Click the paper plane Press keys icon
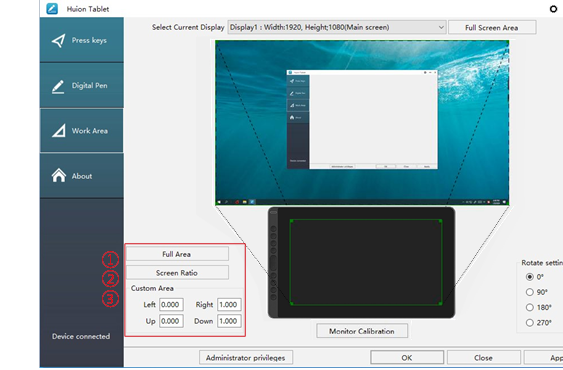 (x=59, y=41)
